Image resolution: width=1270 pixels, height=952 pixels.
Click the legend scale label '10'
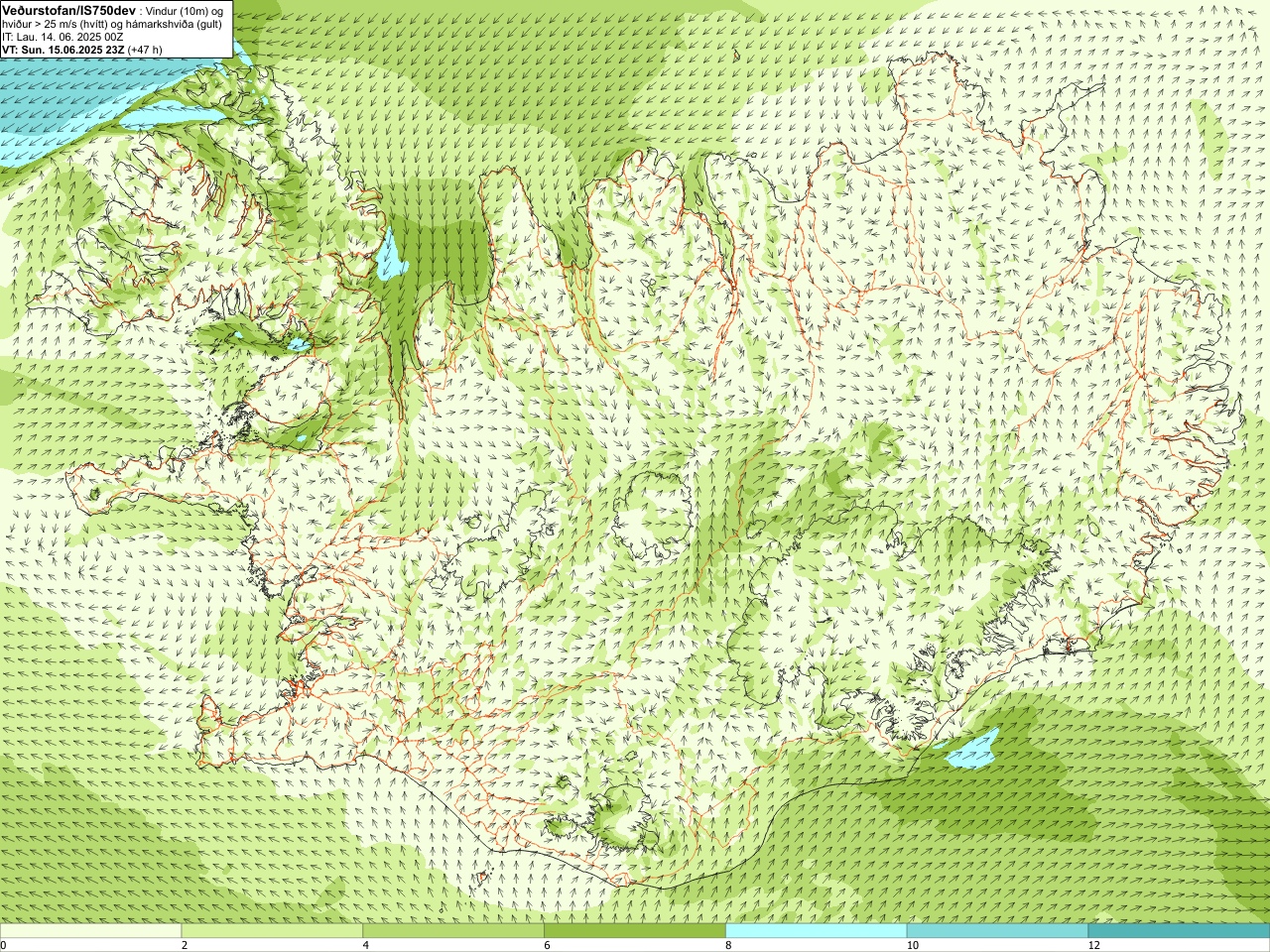coord(913,945)
